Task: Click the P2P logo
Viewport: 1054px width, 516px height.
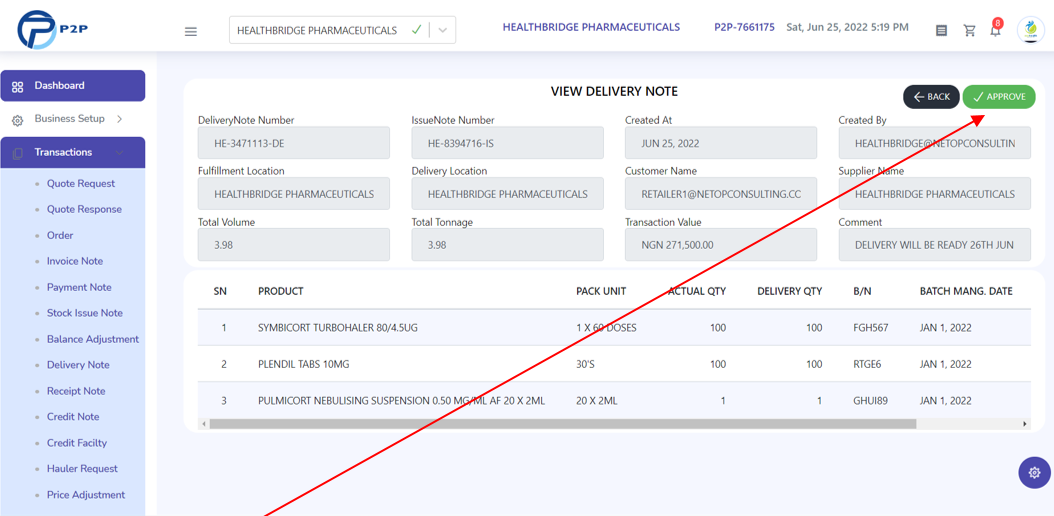Action: point(53,29)
